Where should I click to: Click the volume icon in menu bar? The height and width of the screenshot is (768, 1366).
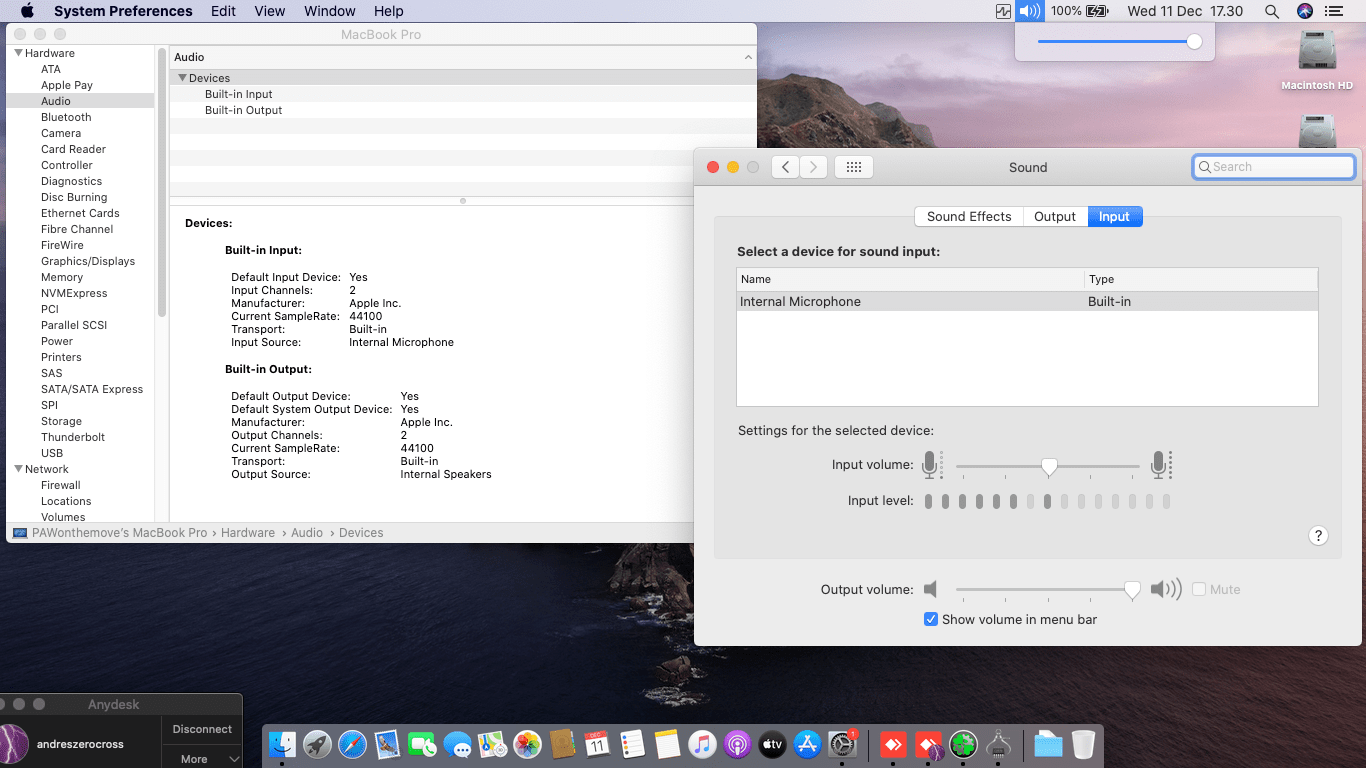pos(1029,11)
